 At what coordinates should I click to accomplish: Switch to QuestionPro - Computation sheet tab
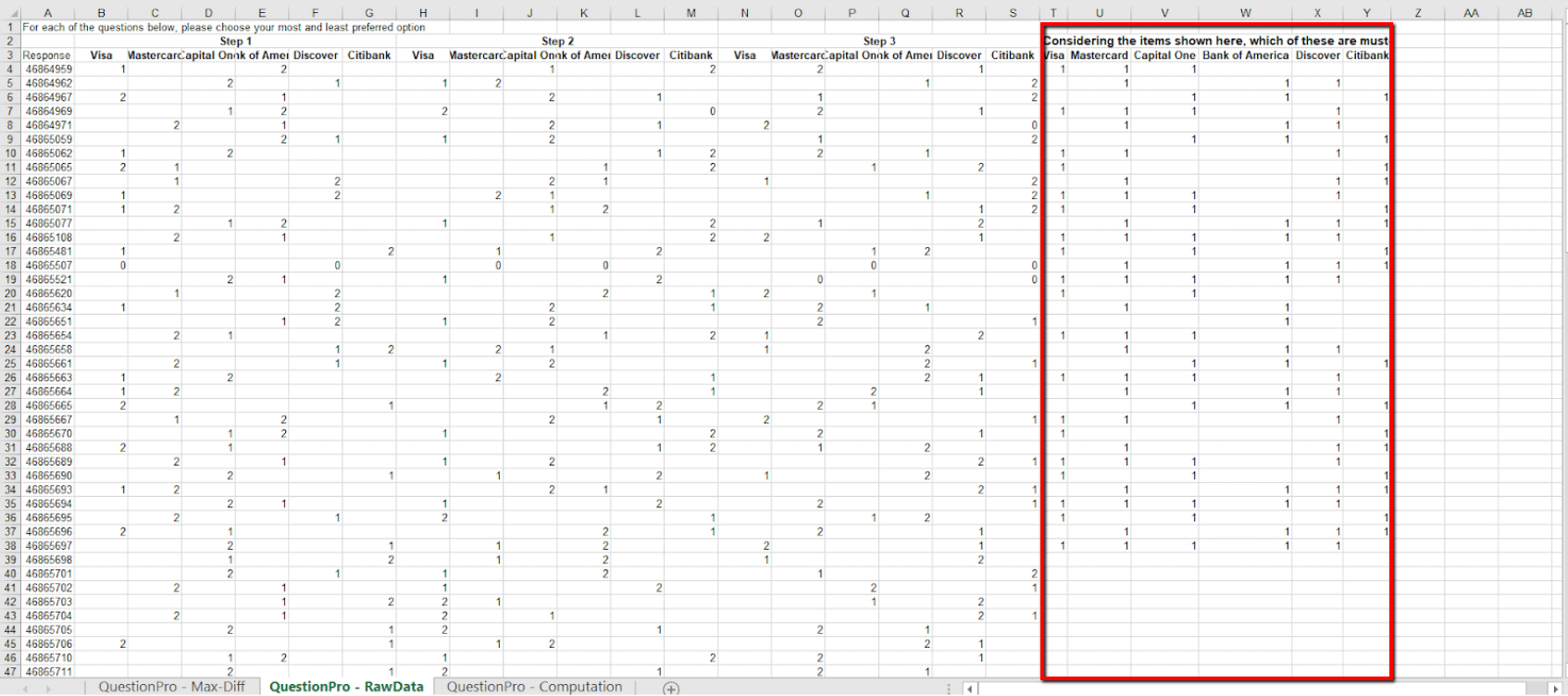(x=534, y=687)
